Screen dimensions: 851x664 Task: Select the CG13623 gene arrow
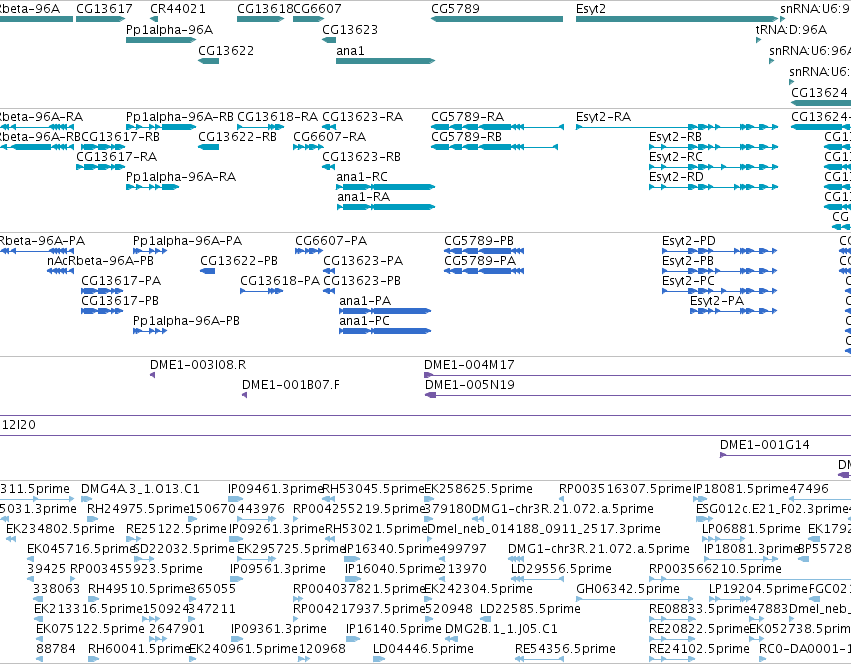[329, 40]
